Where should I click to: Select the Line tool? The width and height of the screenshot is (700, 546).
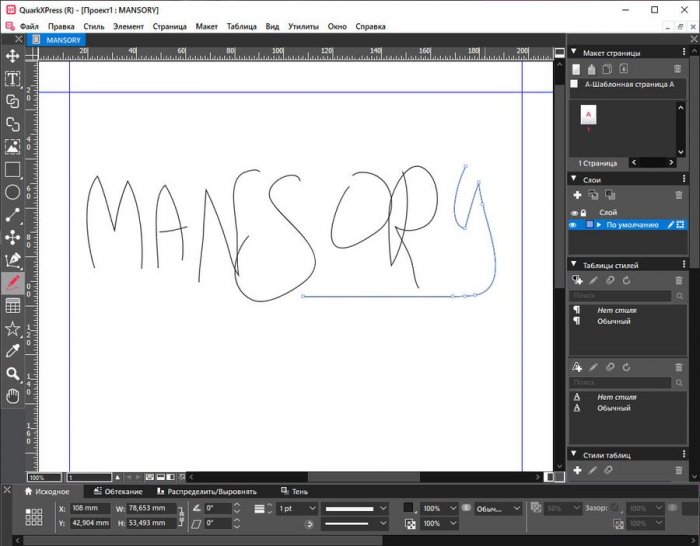(13, 215)
